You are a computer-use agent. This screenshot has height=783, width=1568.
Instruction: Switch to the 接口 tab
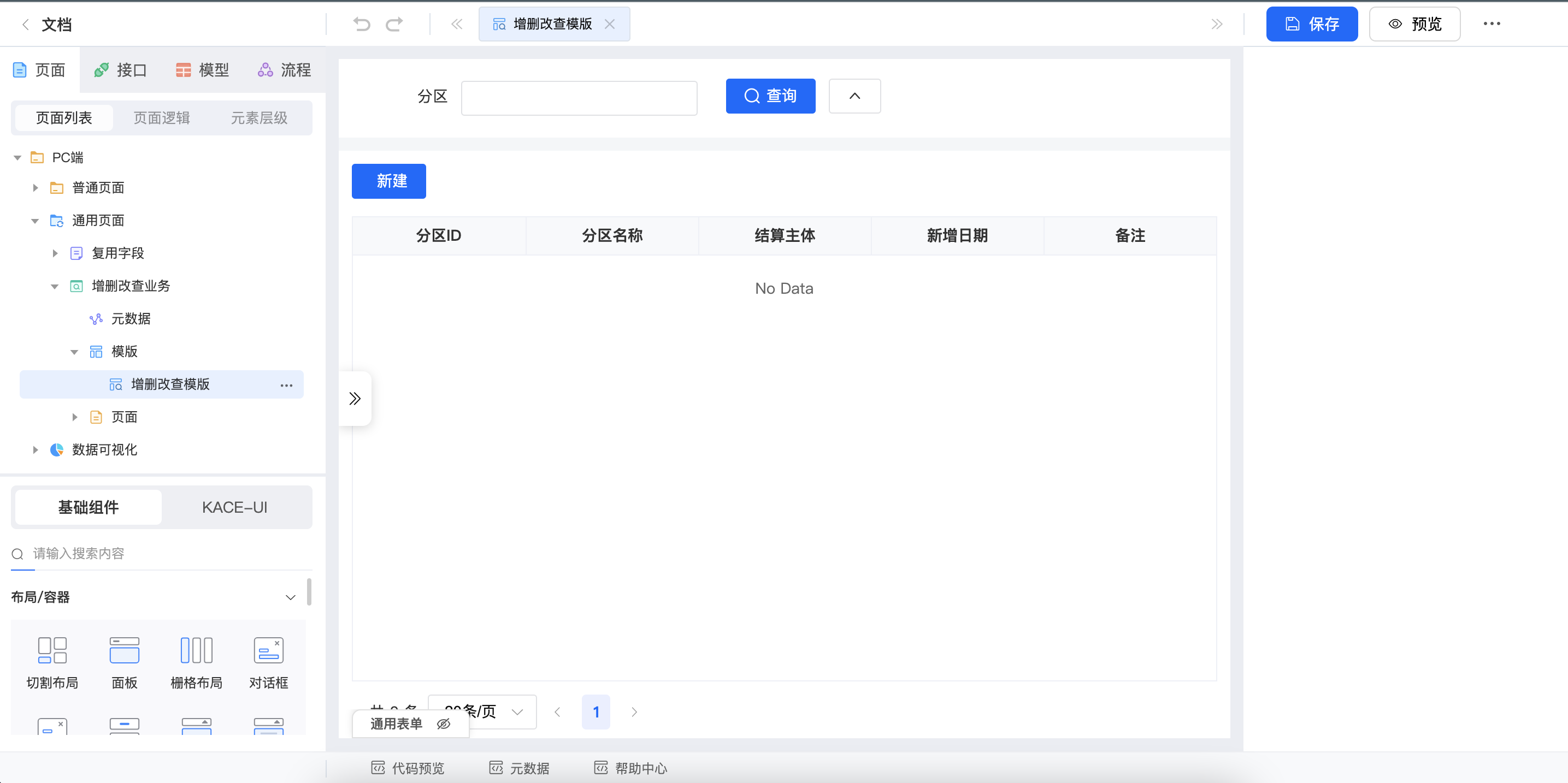click(121, 70)
